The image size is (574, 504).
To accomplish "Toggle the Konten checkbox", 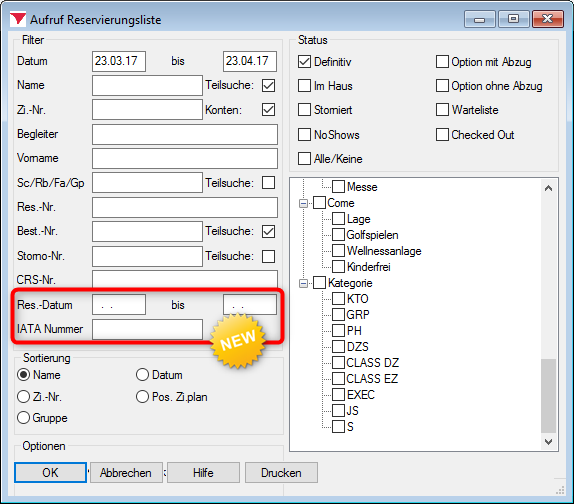I will pyautogui.click(x=268, y=109).
